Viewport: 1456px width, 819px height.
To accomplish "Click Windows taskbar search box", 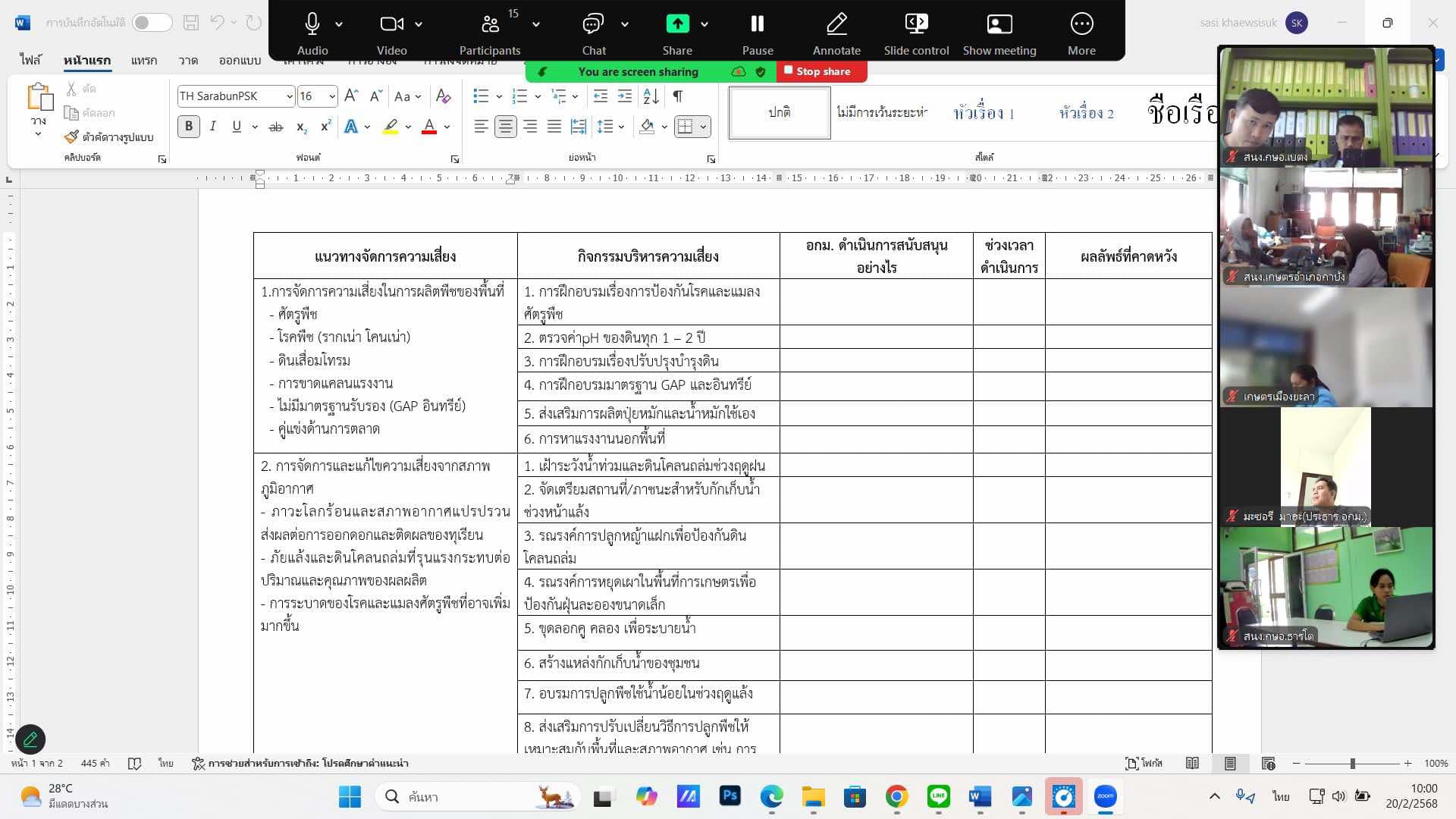I will pyautogui.click(x=478, y=796).
